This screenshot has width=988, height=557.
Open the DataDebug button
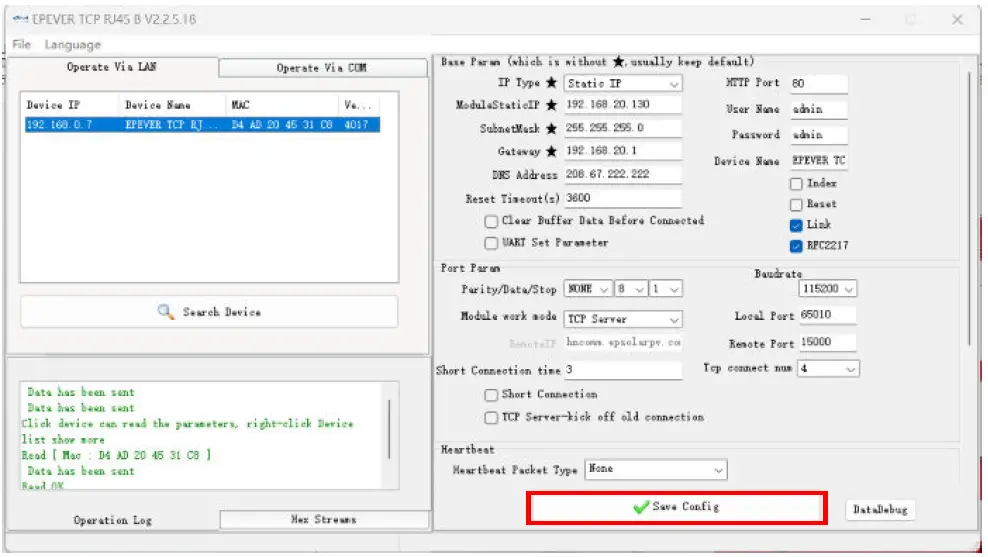coord(880,509)
